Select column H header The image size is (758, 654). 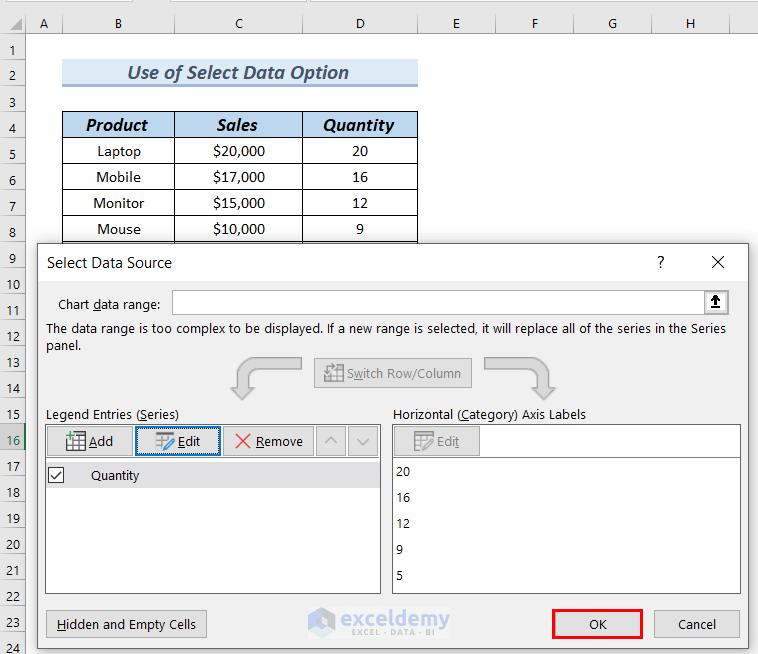click(690, 23)
